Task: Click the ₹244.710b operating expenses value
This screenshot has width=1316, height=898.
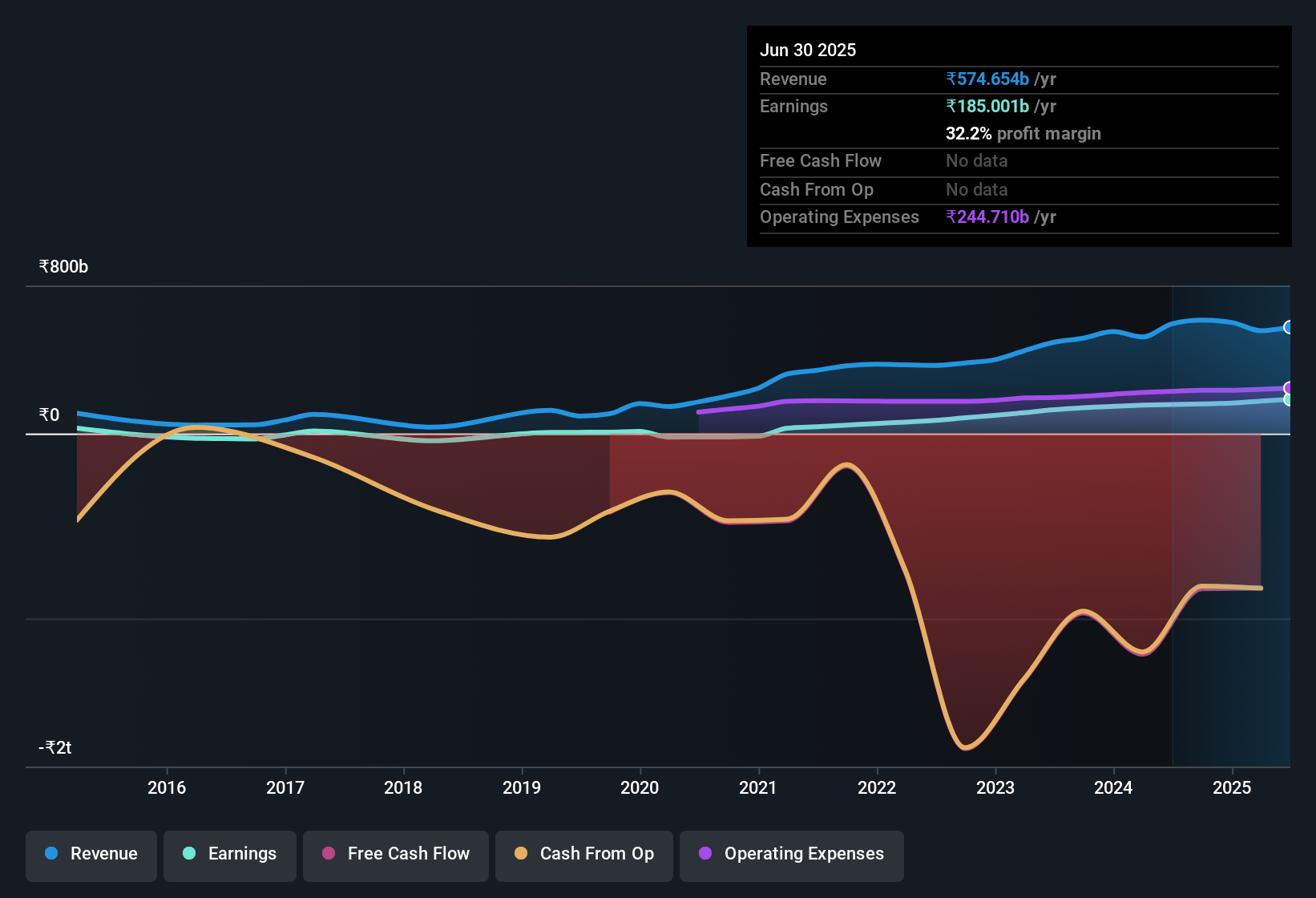Action: click(x=987, y=217)
